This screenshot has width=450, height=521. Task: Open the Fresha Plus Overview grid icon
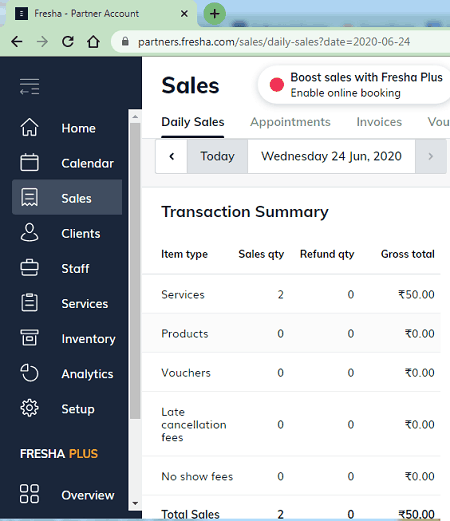pos(29,494)
